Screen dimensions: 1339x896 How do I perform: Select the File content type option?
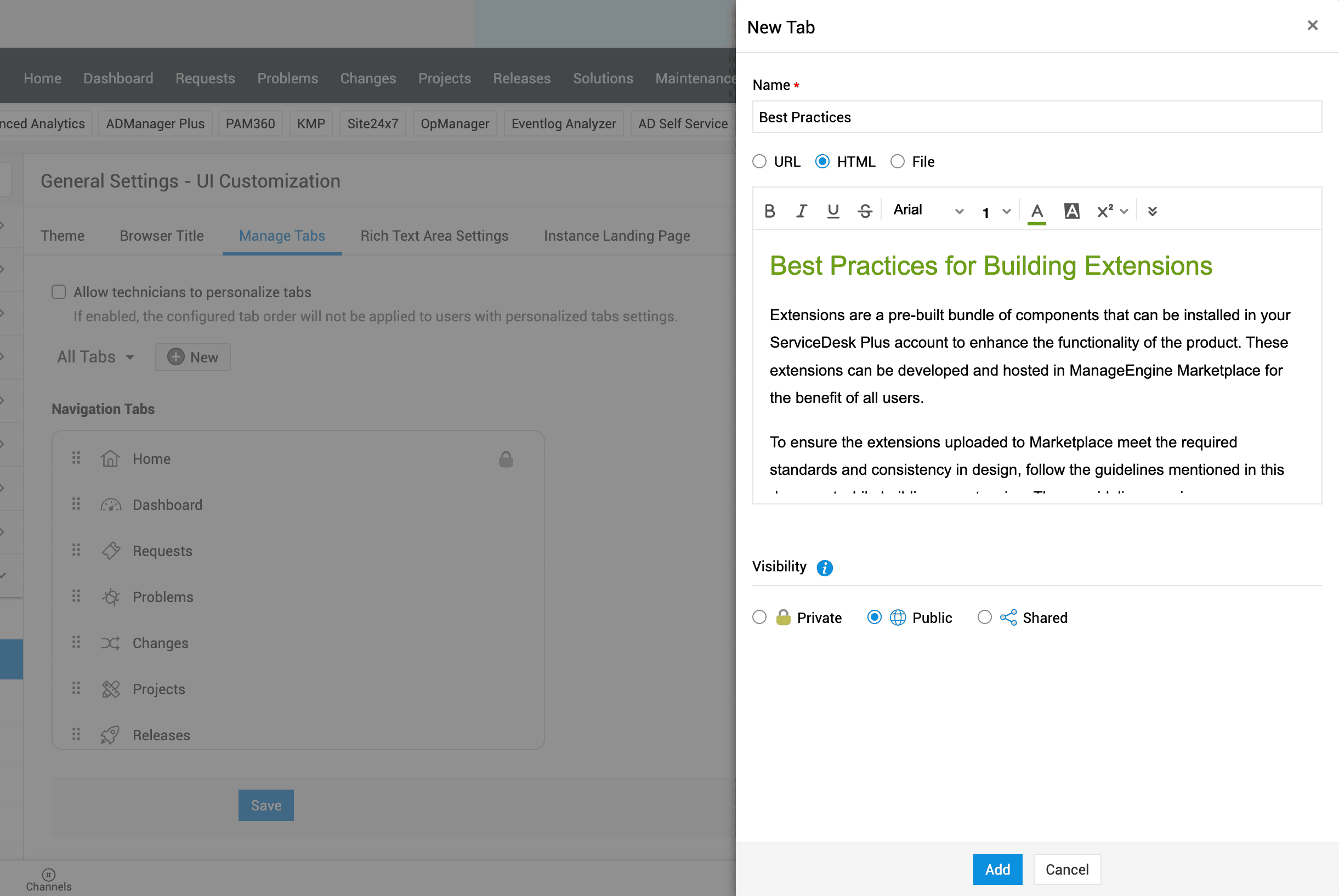pyautogui.click(x=898, y=162)
